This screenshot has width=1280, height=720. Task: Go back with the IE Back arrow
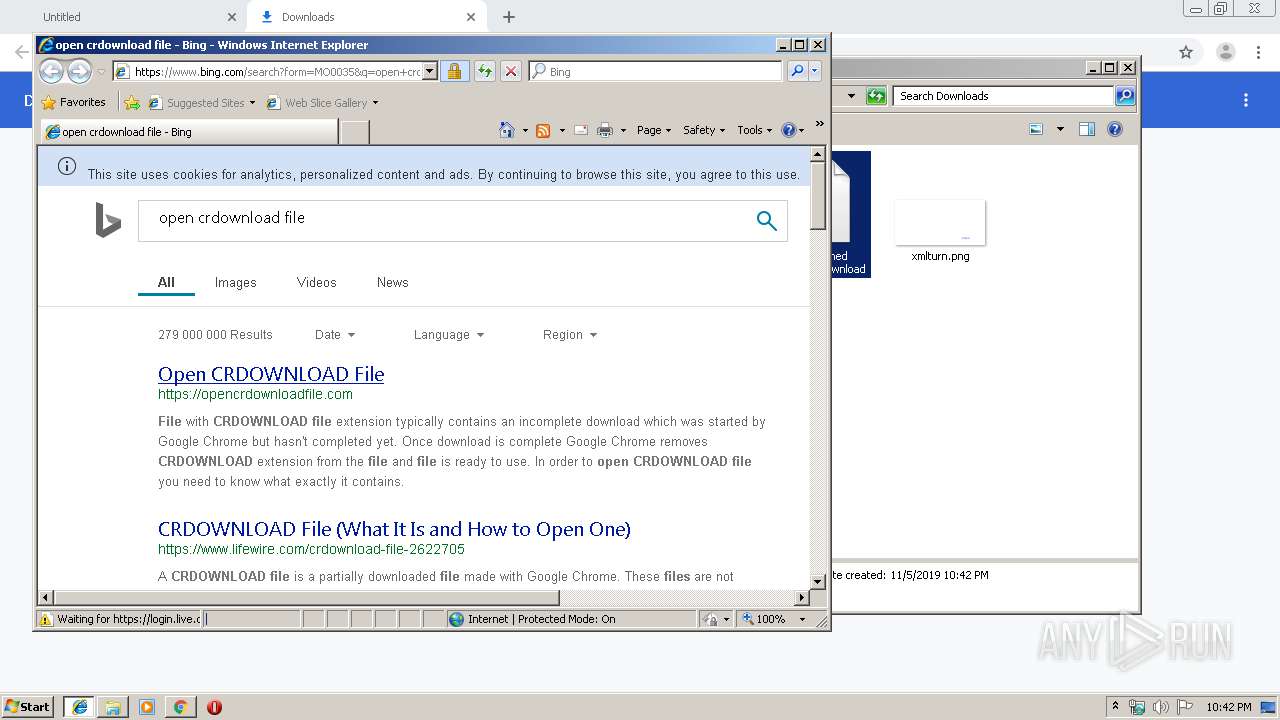[x=51, y=71]
